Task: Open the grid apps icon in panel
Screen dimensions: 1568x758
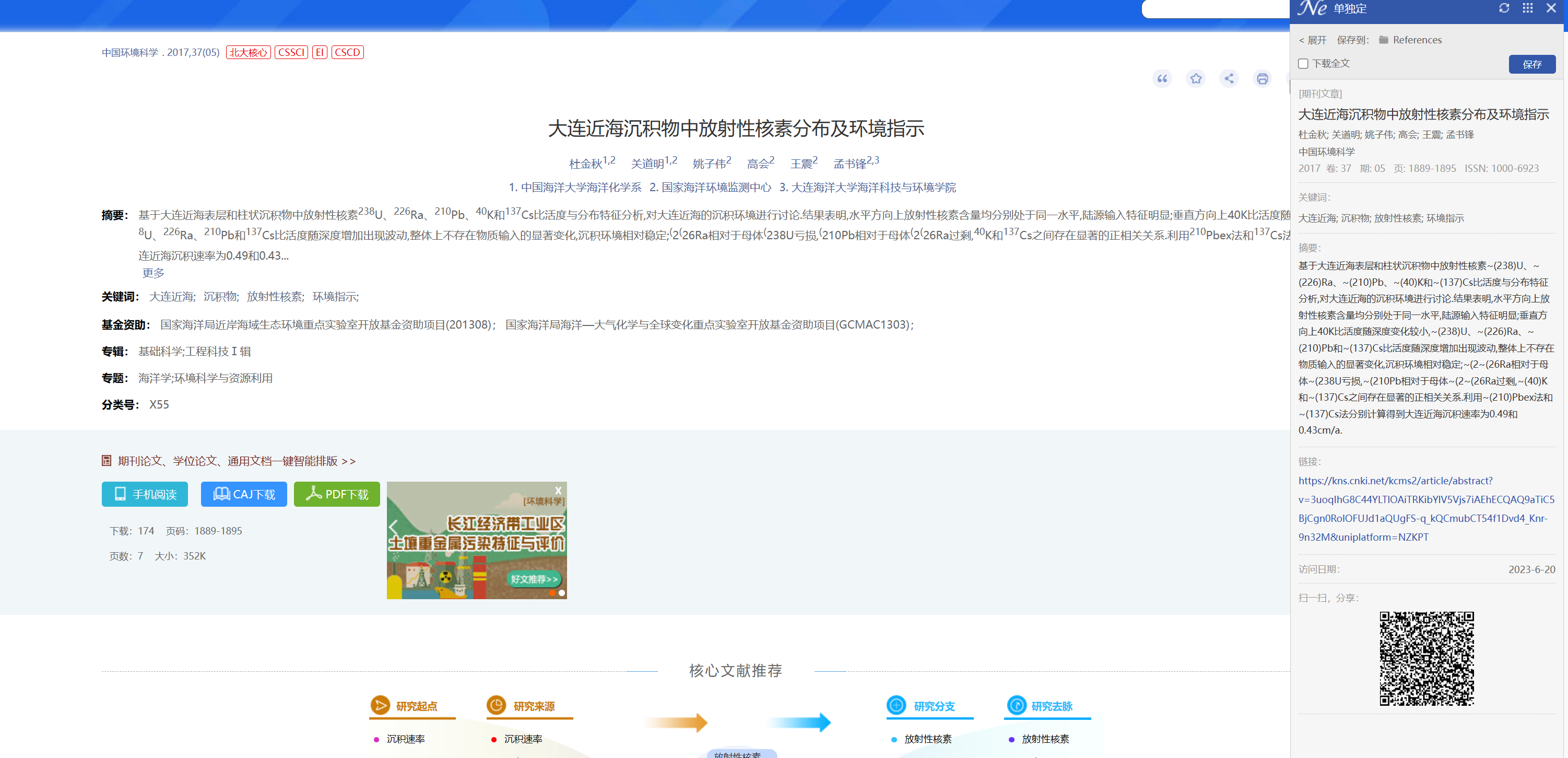Action: 1527,8
